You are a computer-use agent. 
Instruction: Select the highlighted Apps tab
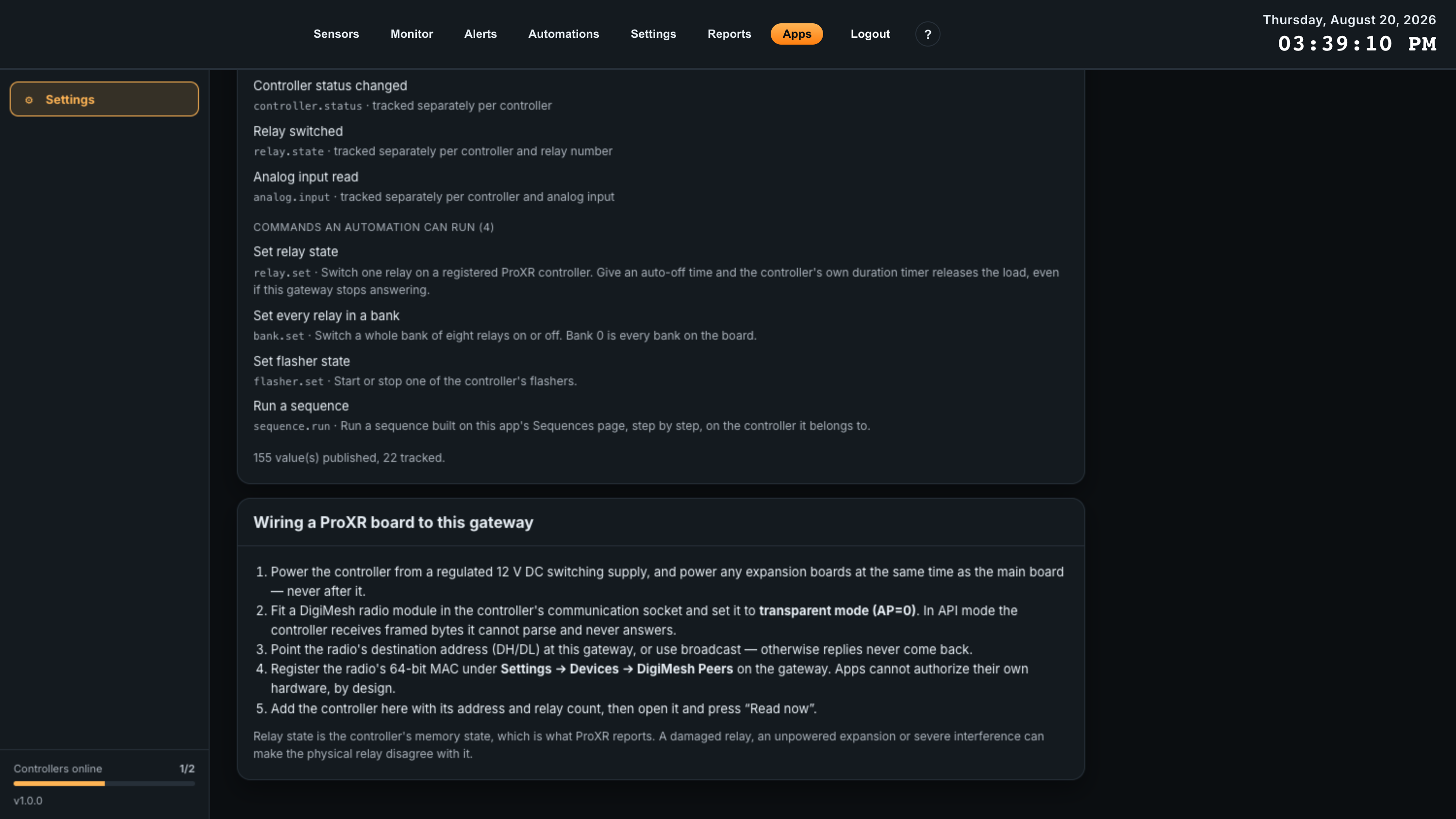797,34
